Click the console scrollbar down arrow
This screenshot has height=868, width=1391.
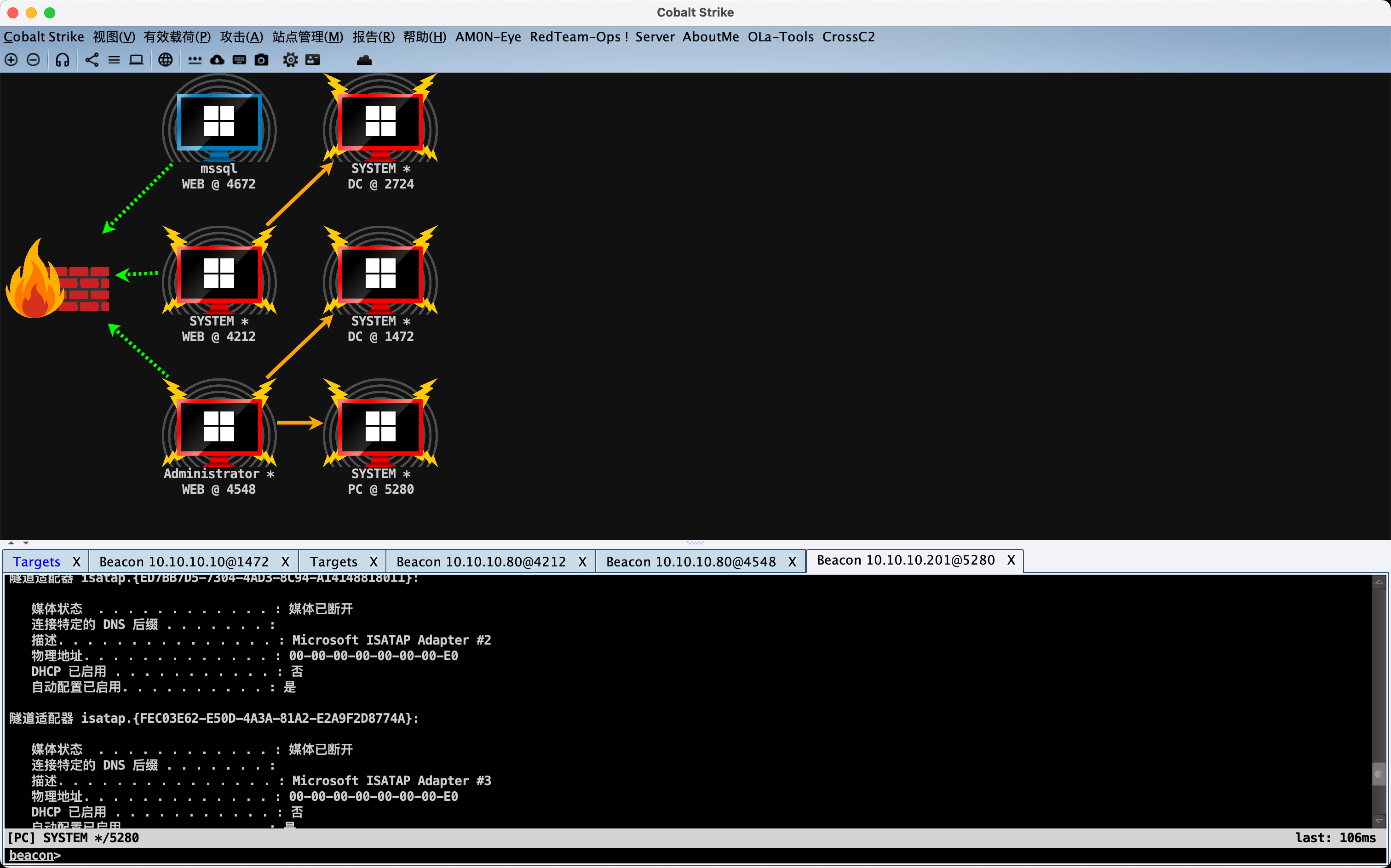[1379, 821]
